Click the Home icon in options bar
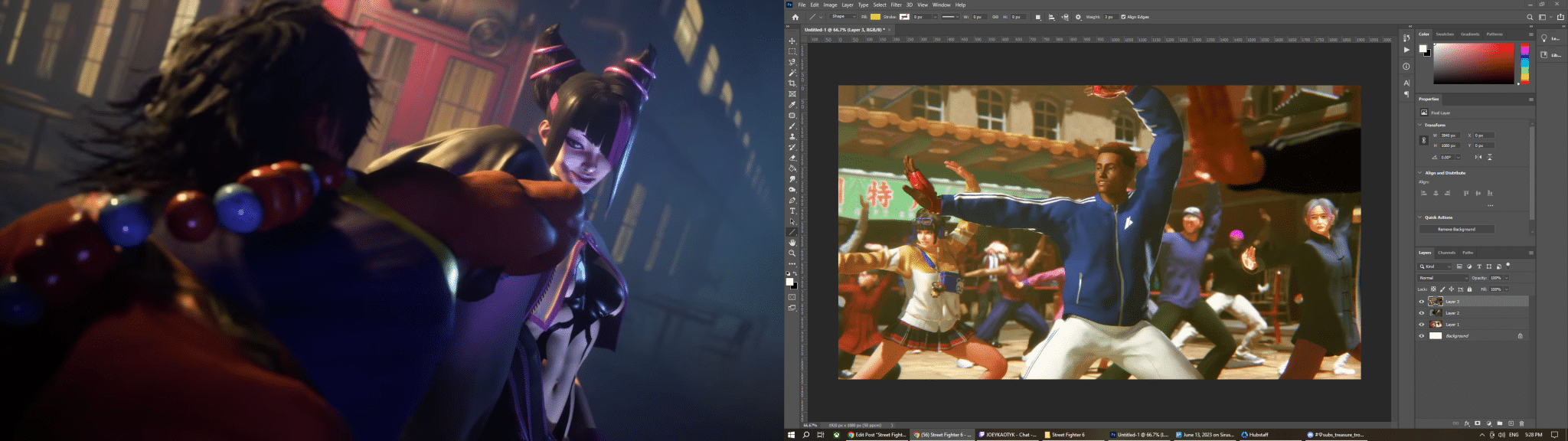Image resolution: width=1568 pixels, height=441 pixels. 795,17
